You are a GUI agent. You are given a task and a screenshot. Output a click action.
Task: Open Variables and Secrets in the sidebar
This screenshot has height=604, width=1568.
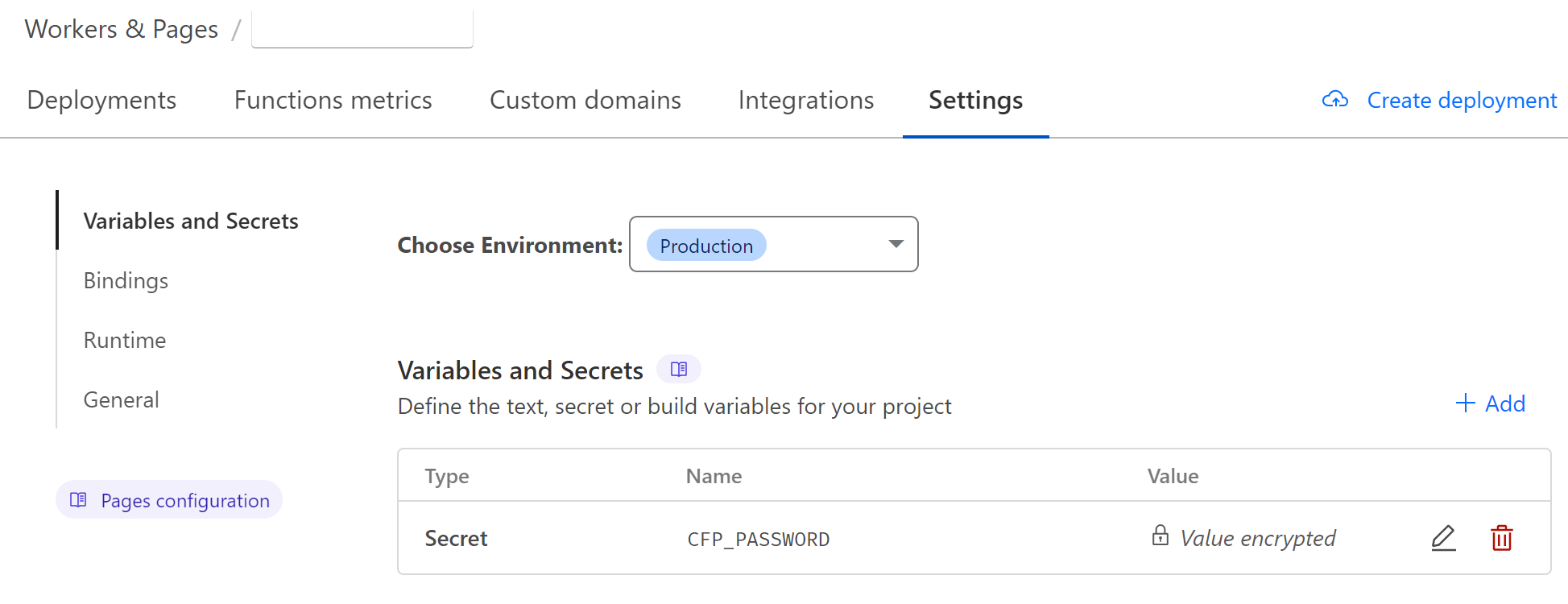pos(191,221)
